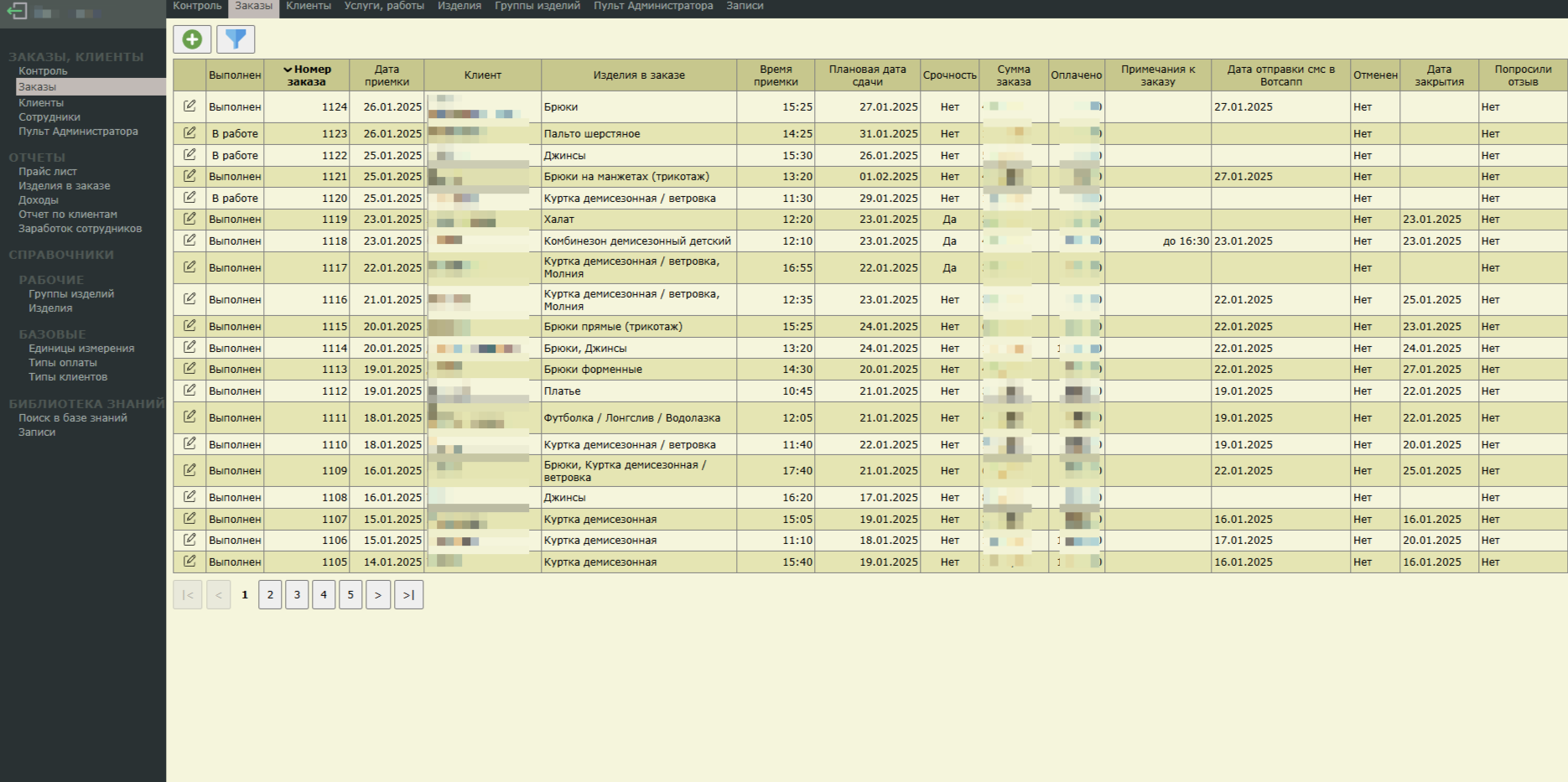
Task: Open the blue funnel filter
Action: coord(236,39)
